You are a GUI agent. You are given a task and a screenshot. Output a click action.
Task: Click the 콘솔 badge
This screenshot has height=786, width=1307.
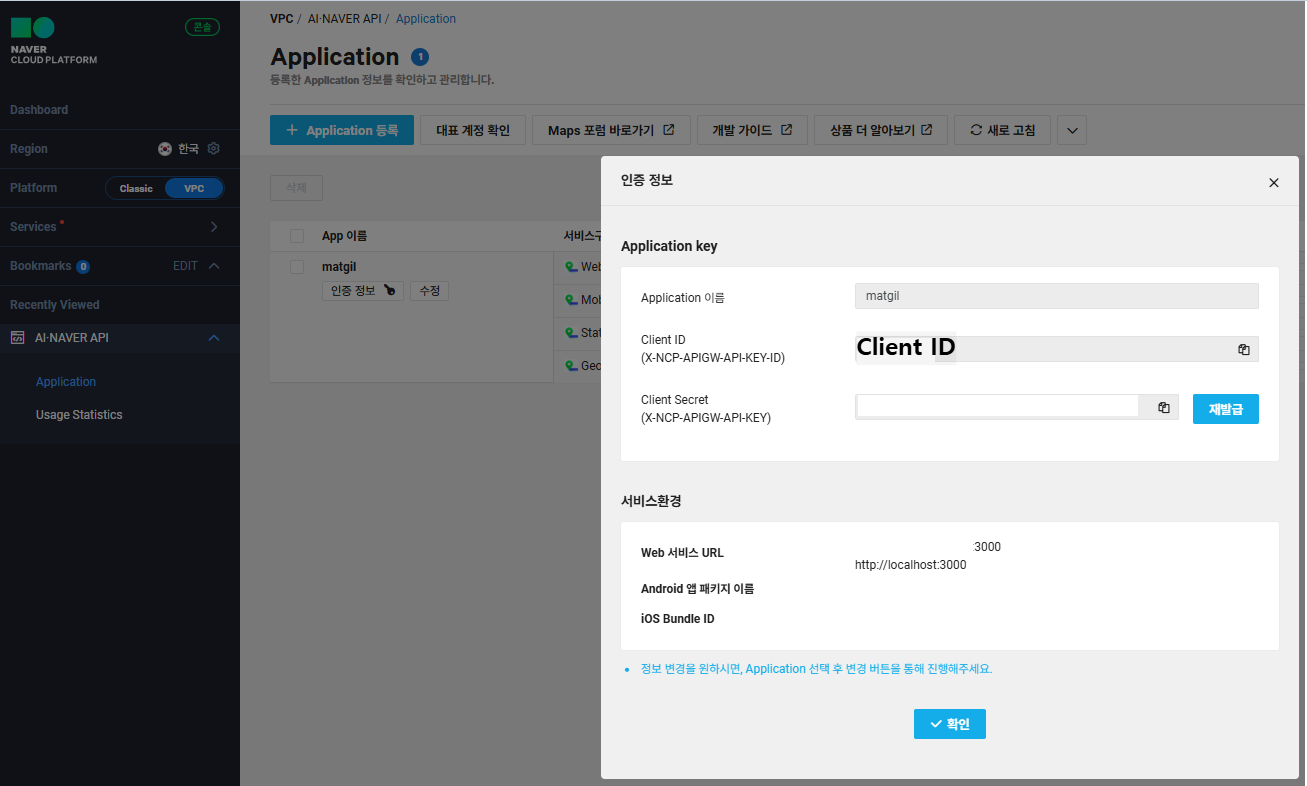[x=202, y=27]
